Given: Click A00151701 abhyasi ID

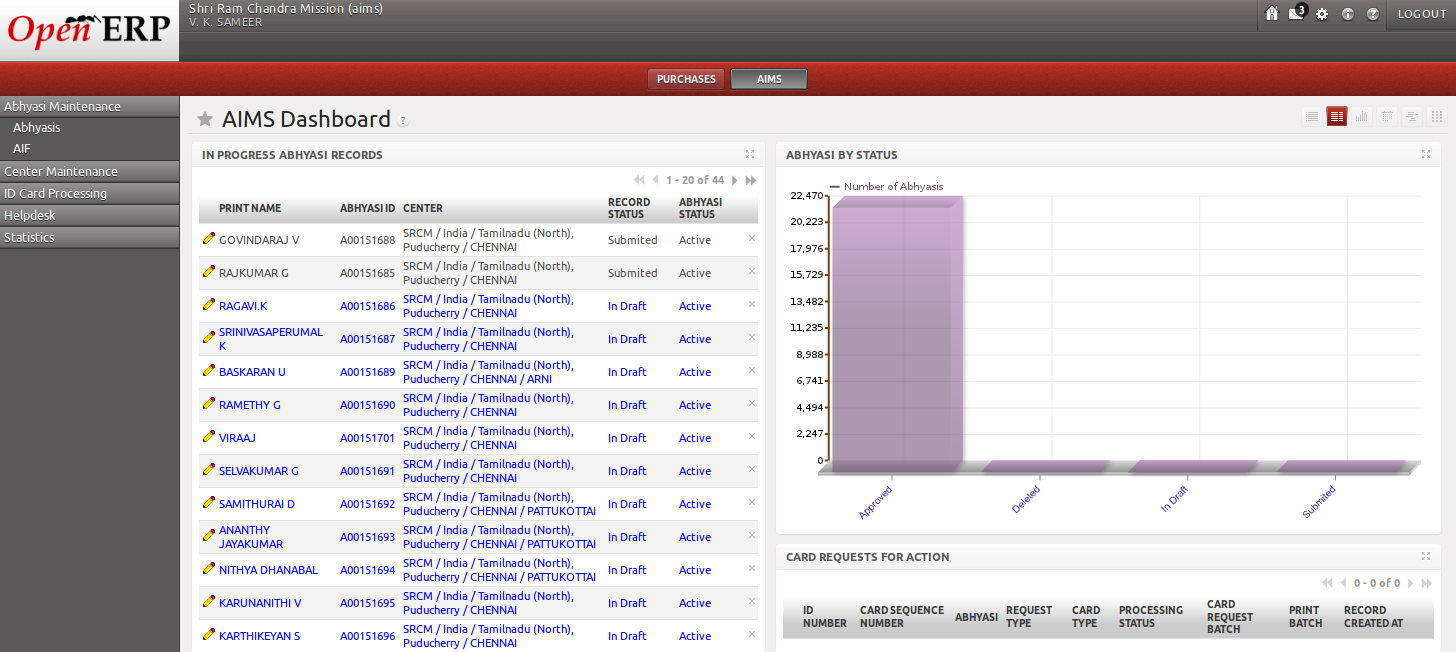Looking at the screenshot, I should point(367,438).
